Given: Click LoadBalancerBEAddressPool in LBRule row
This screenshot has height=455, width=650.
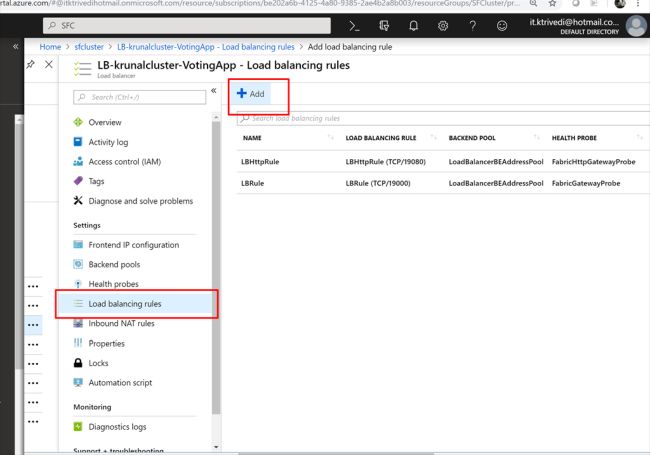Looking at the screenshot, I should click(x=496, y=183).
